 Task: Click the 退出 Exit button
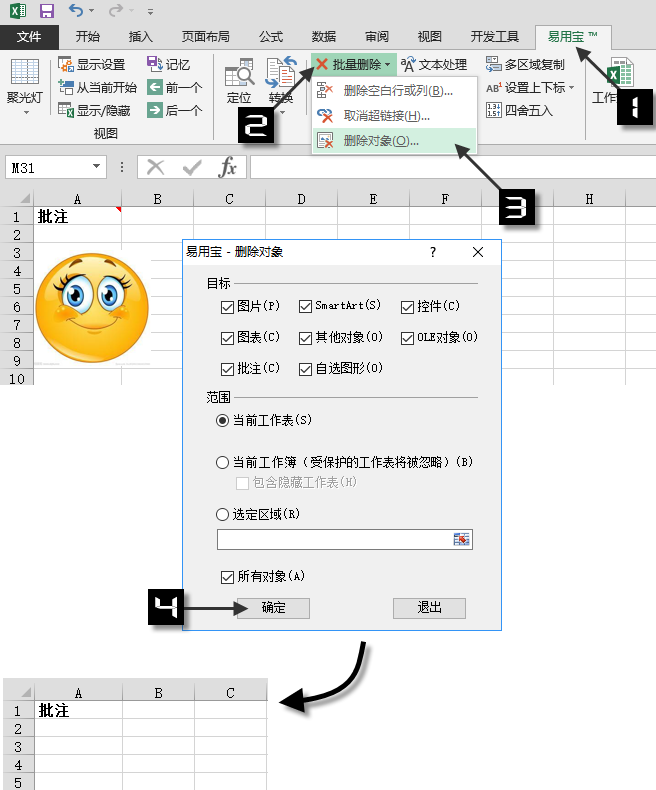pos(429,608)
